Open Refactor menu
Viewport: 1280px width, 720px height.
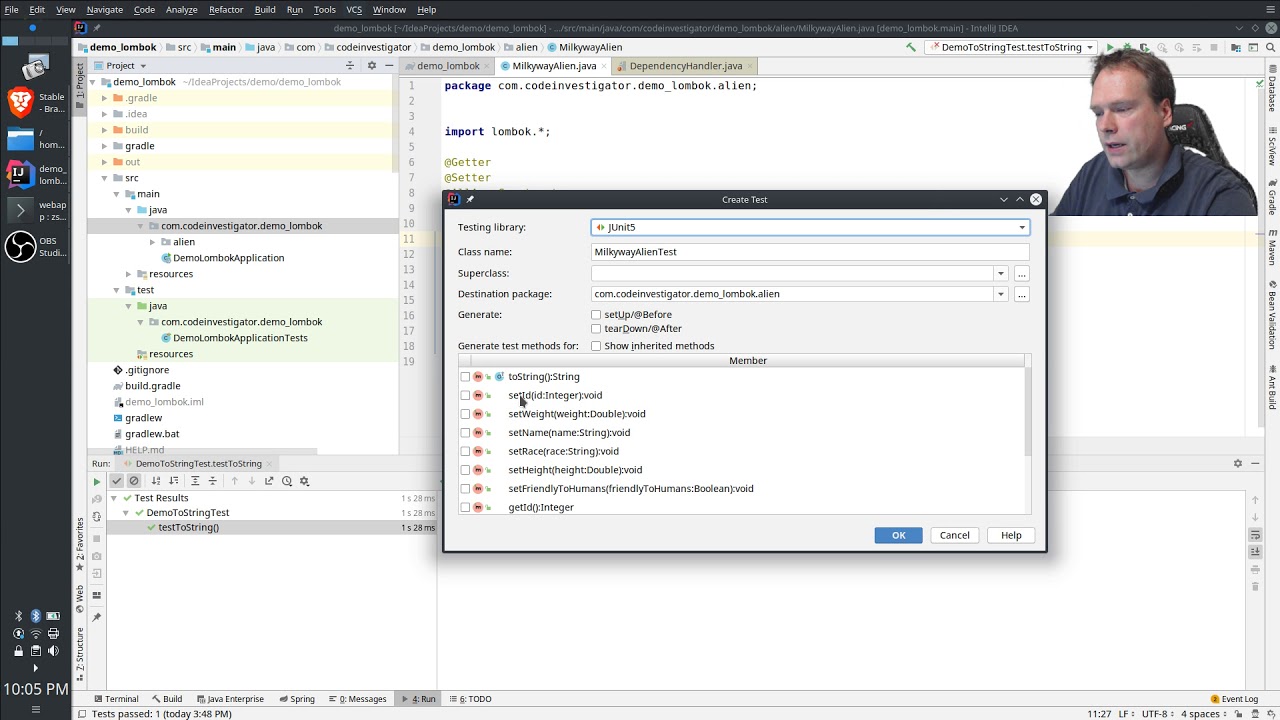click(x=226, y=9)
